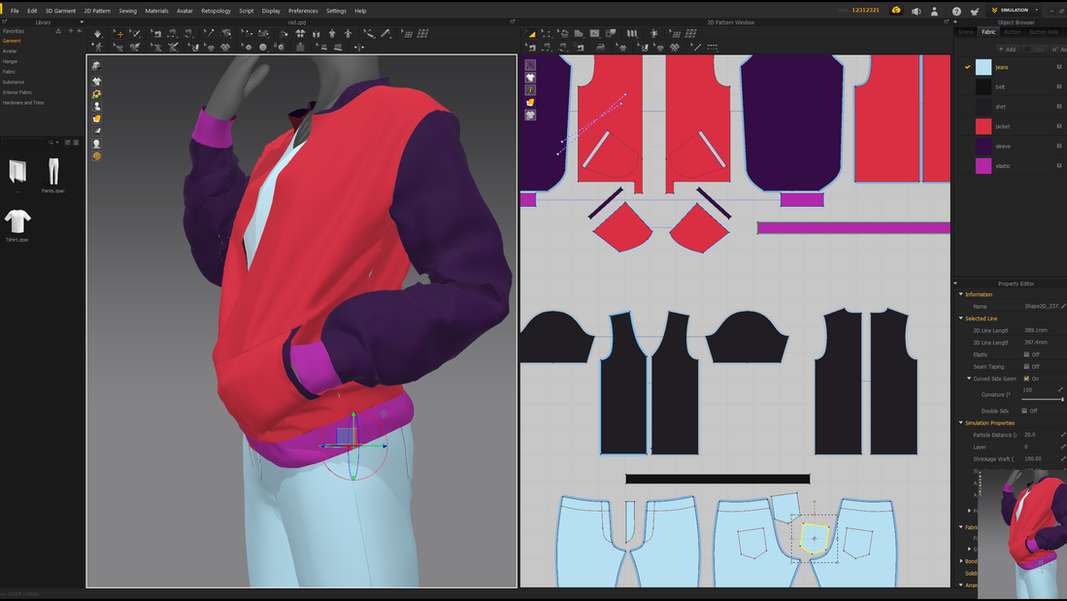The width and height of the screenshot is (1067, 601).
Task: Toggle the Elastic checkbox
Action: [x=1026, y=355]
